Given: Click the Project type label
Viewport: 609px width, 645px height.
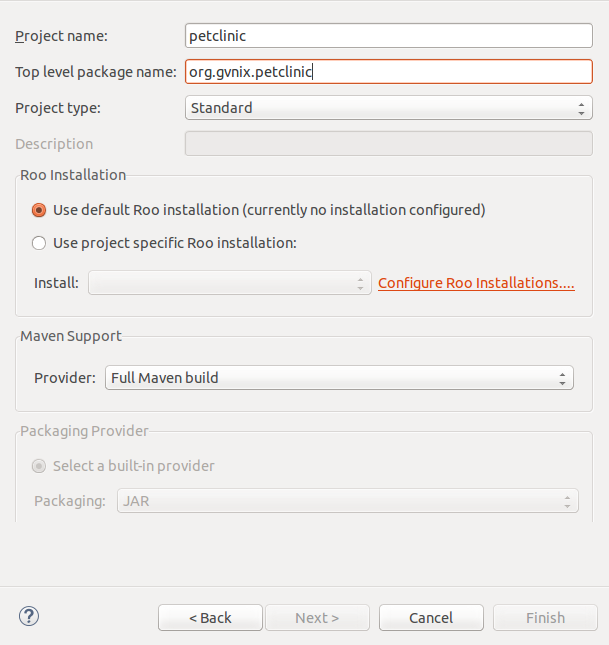Looking at the screenshot, I should (57, 108).
